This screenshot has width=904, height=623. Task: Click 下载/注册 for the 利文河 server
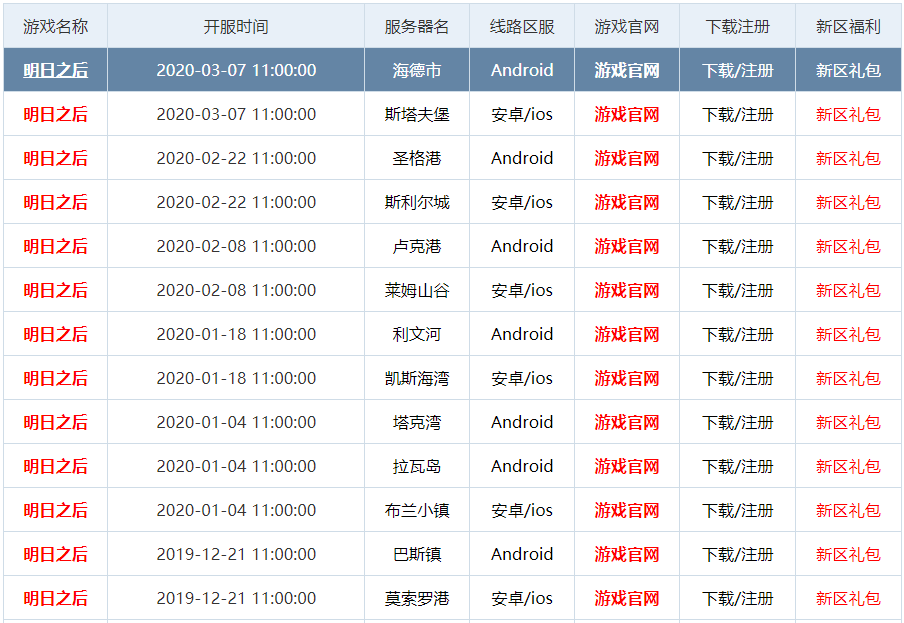click(x=737, y=334)
